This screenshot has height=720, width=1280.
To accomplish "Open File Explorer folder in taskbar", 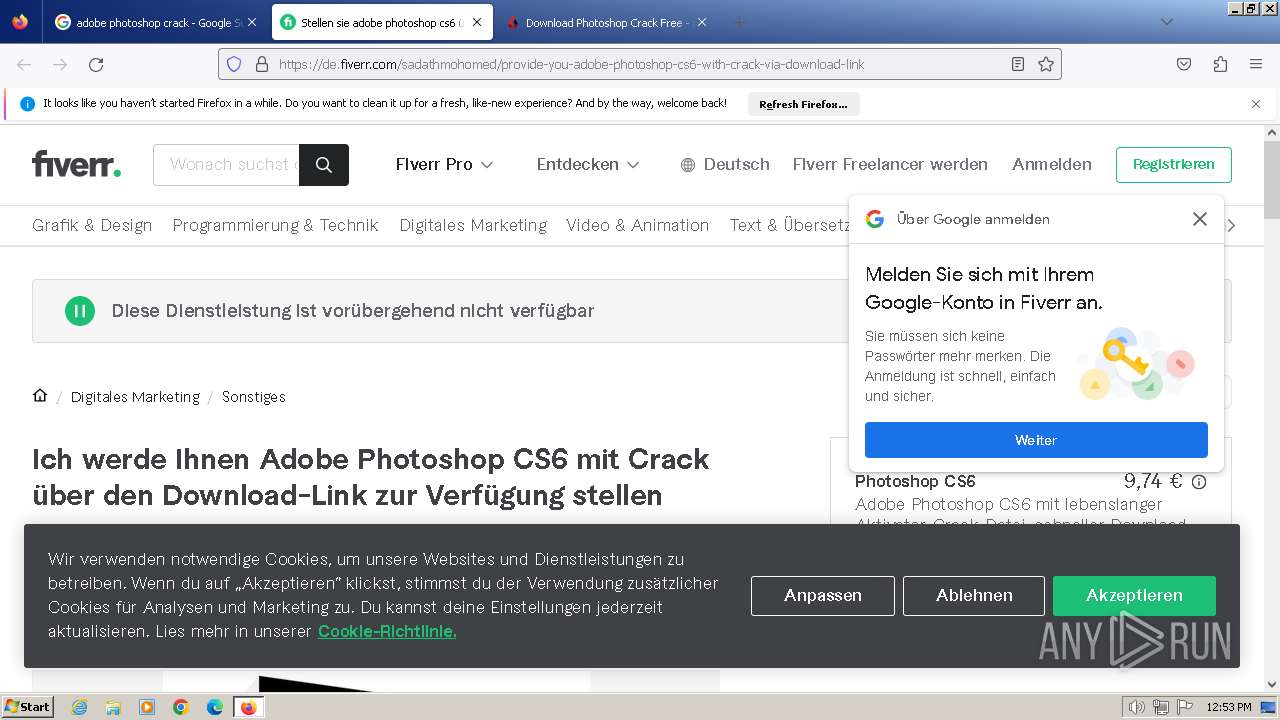I will (113, 707).
